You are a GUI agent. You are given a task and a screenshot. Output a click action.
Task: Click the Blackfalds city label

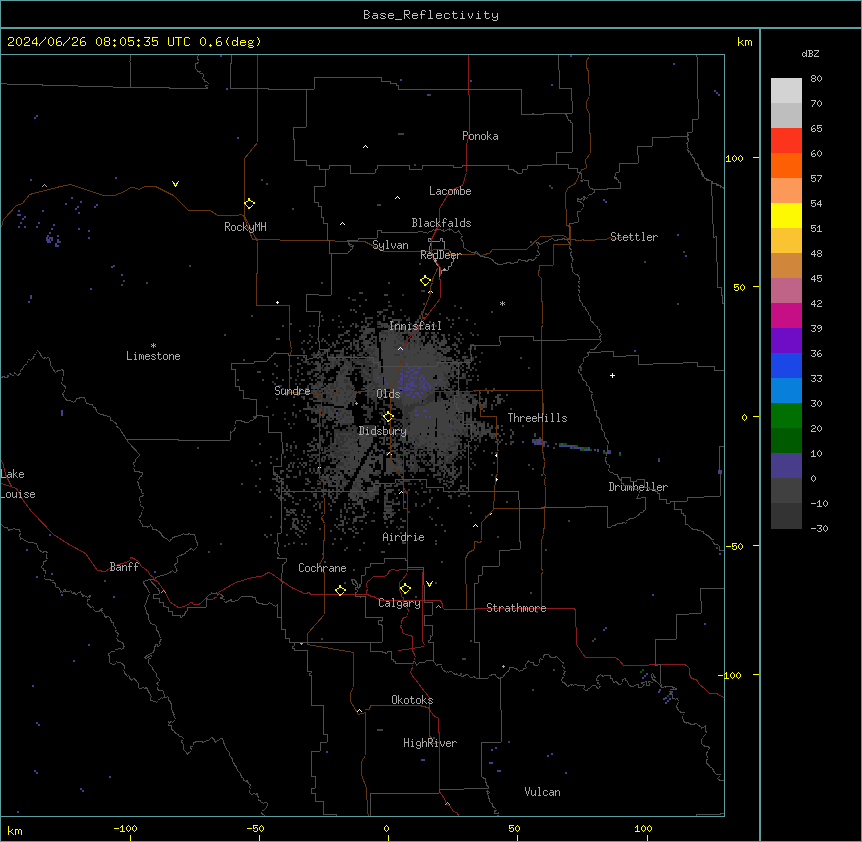pyautogui.click(x=441, y=223)
